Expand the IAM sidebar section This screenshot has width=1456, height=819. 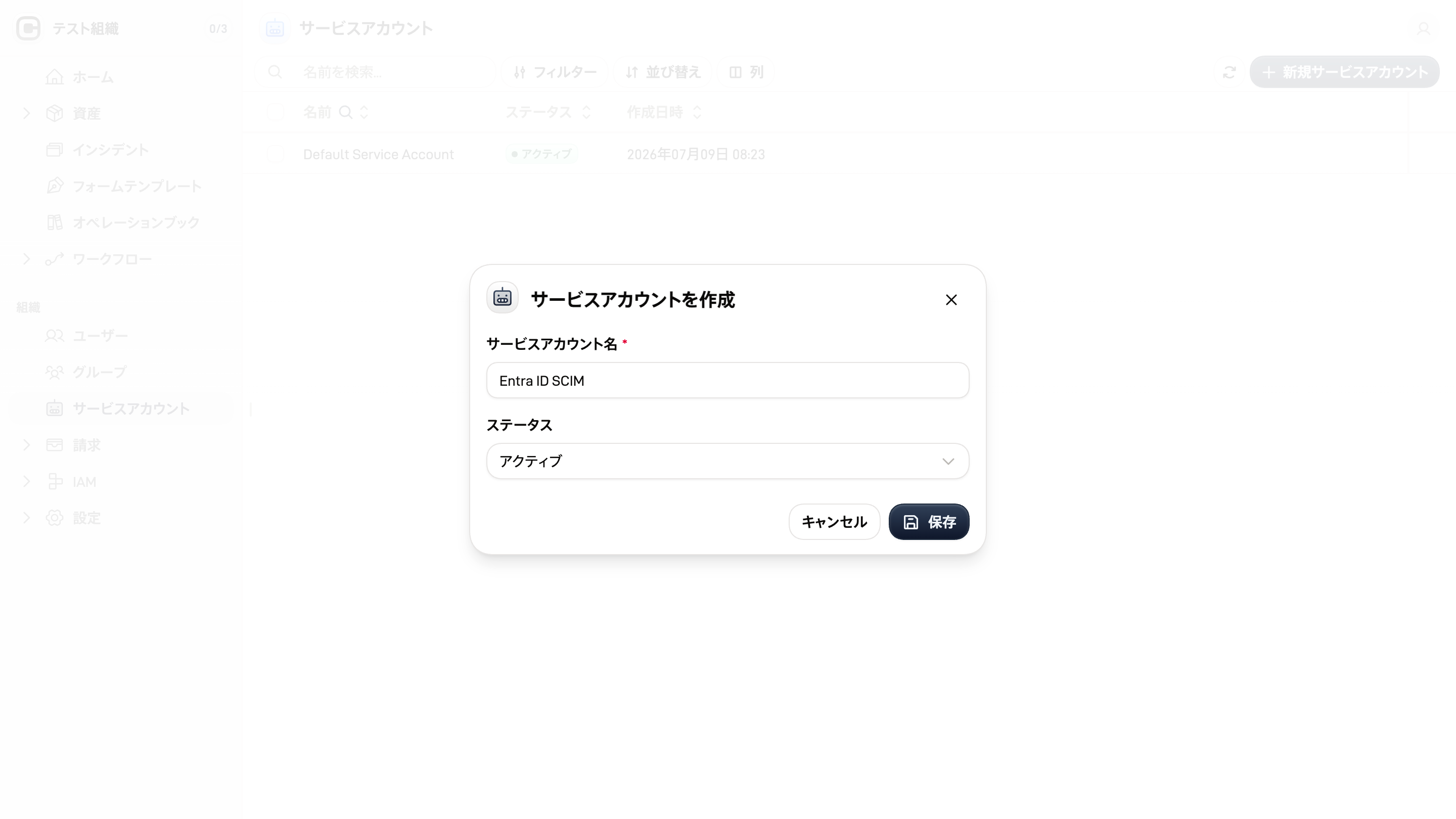pos(26,482)
